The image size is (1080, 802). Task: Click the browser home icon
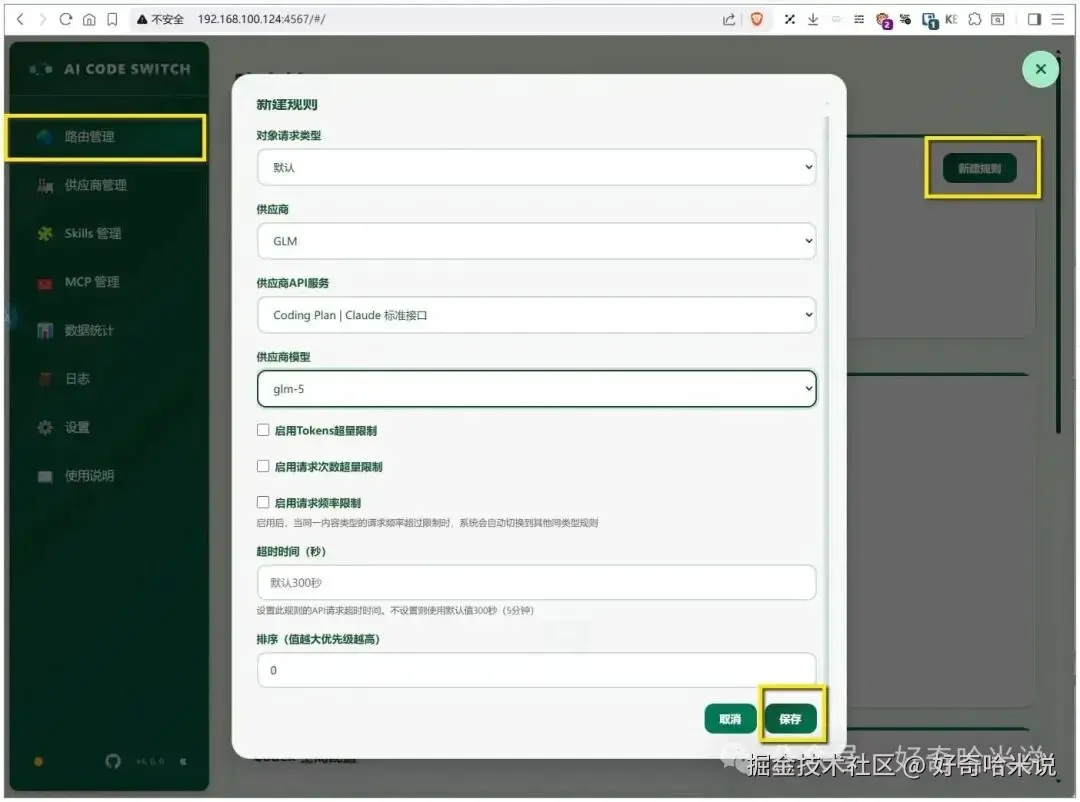tap(89, 19)
